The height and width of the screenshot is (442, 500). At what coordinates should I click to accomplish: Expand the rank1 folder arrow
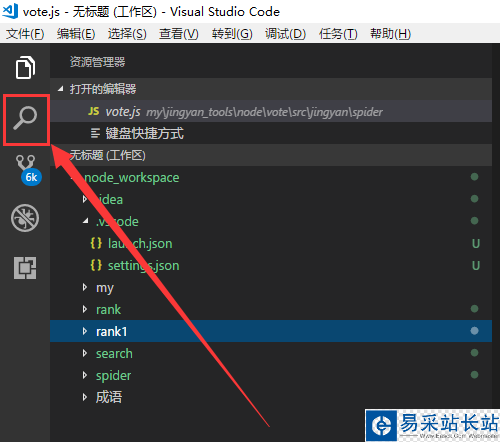85,331
